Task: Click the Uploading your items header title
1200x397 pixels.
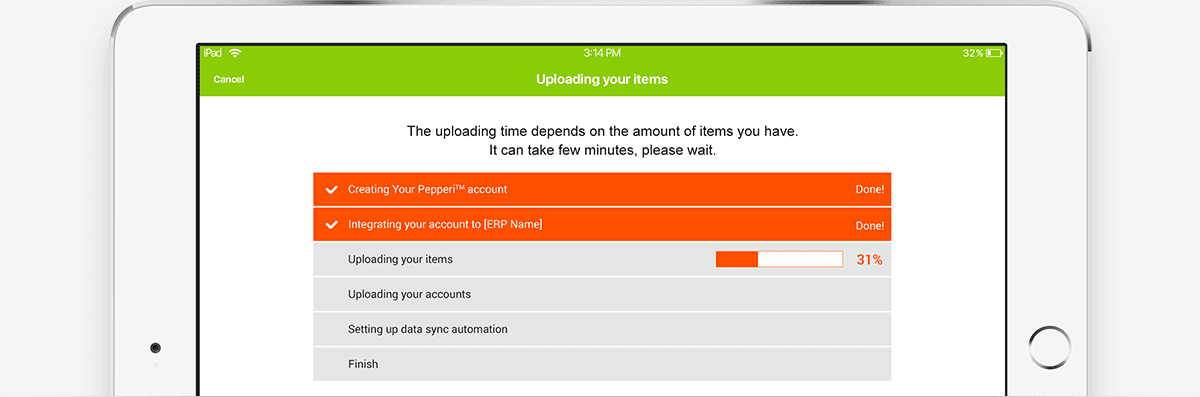Action: tap(602, 79)
